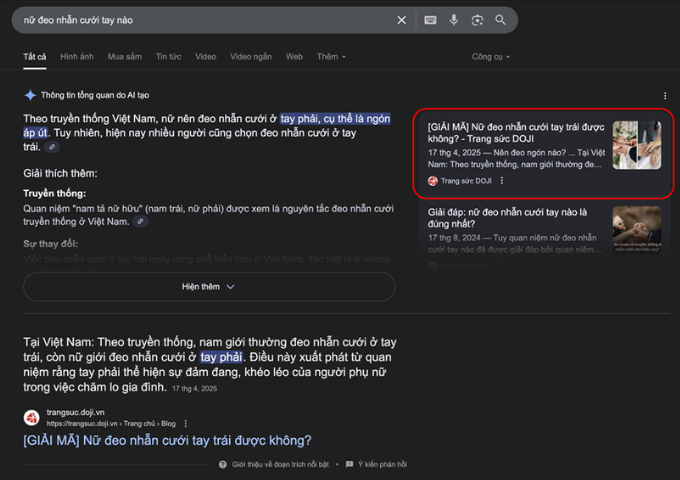Viewport: 680px width, 480px height.
Task: Click 'Giải thích thêm:' heading
Action: (x=60, y=173)
